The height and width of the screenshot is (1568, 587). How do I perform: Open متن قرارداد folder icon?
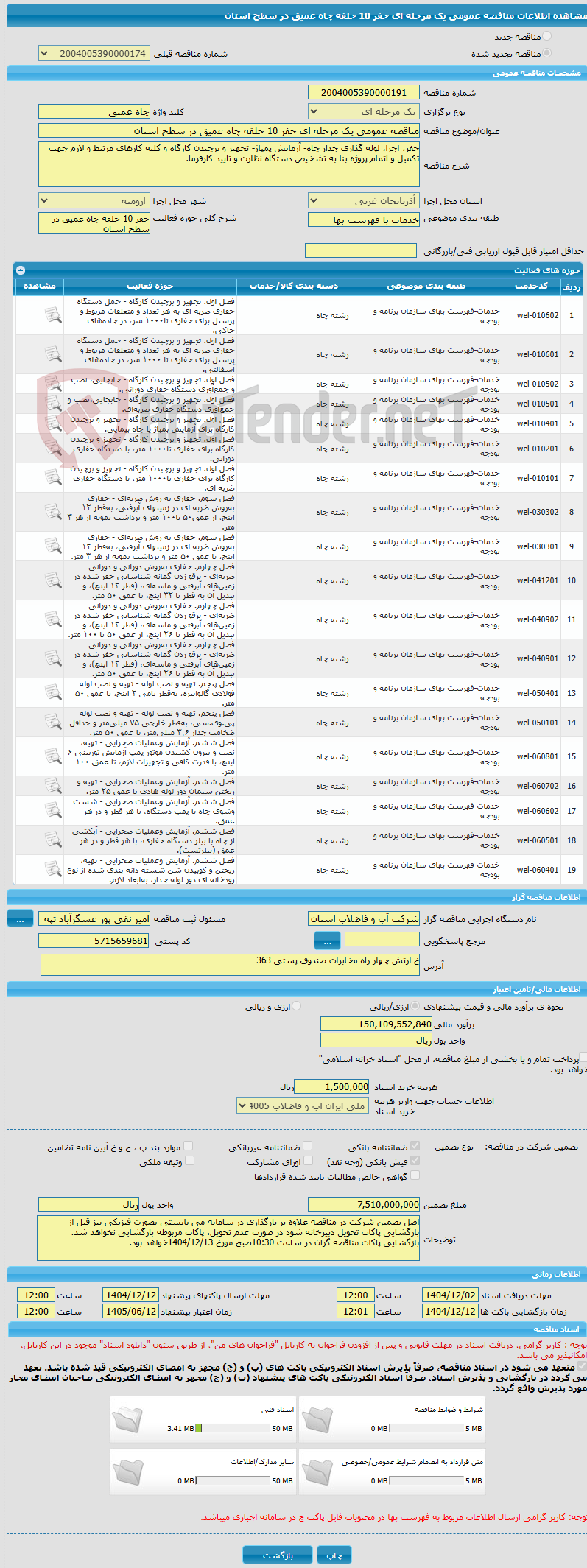[317, 1472]
